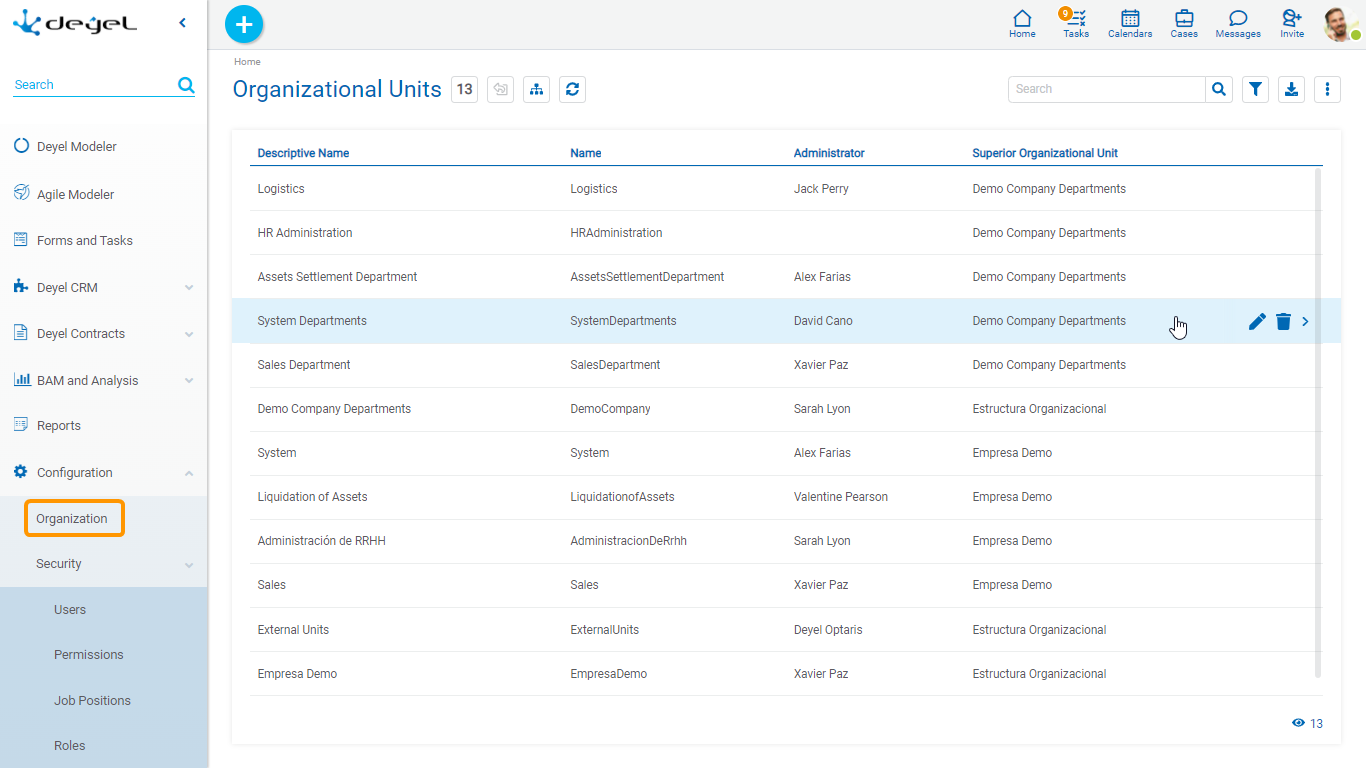The image size is (1366, 768).
Task: Refresh the Organizational Units list
Action: click(572, 89)
